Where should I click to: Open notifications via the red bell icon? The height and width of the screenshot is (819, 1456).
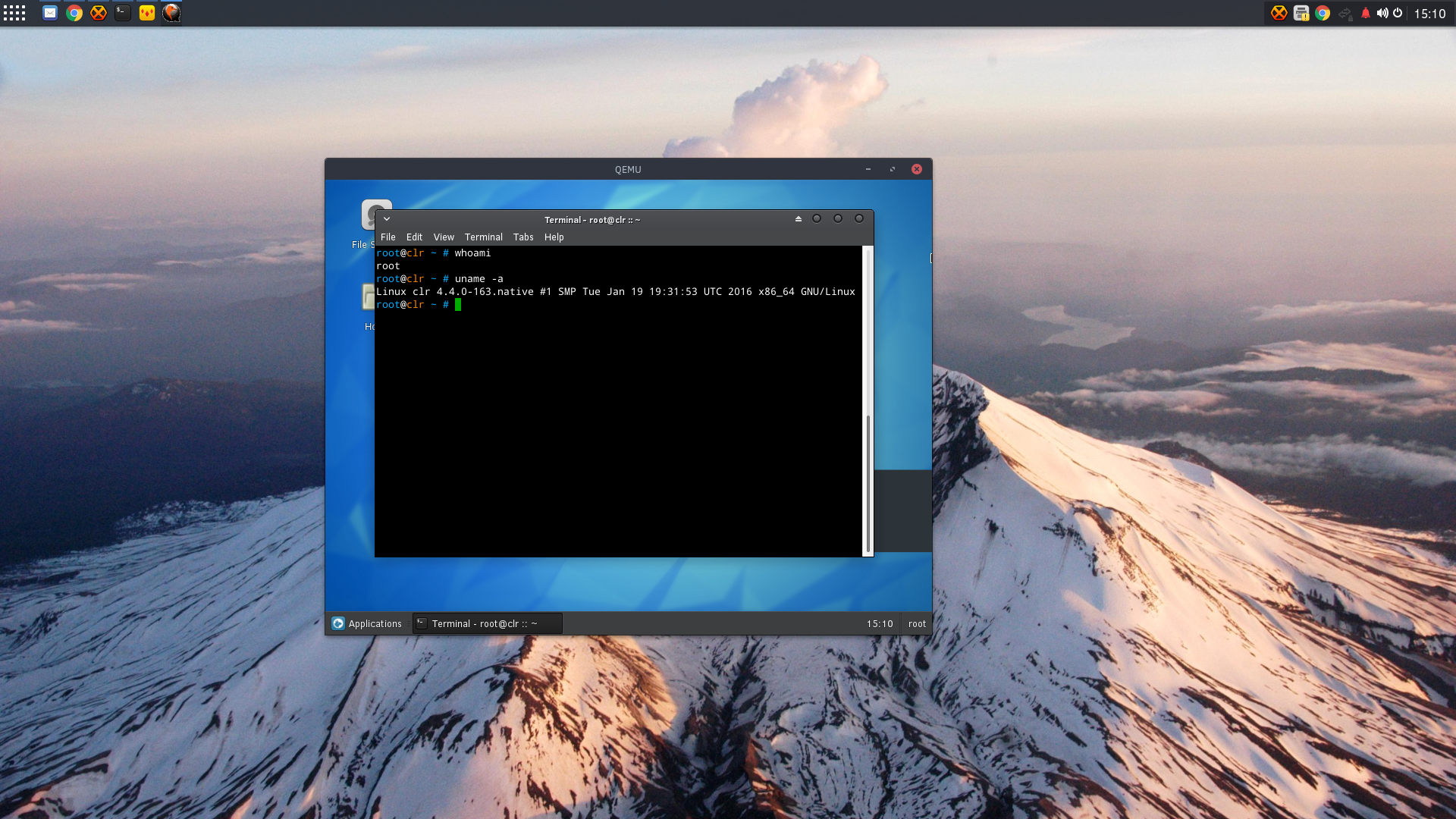coord(1366,13)
